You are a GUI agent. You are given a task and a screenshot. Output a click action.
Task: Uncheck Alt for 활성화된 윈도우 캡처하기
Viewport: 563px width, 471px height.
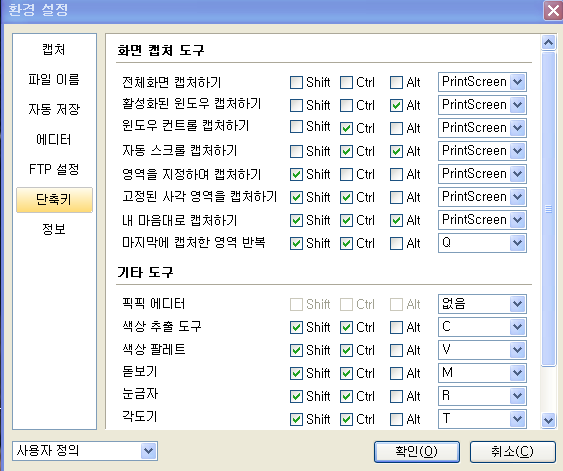click(396, 106)
